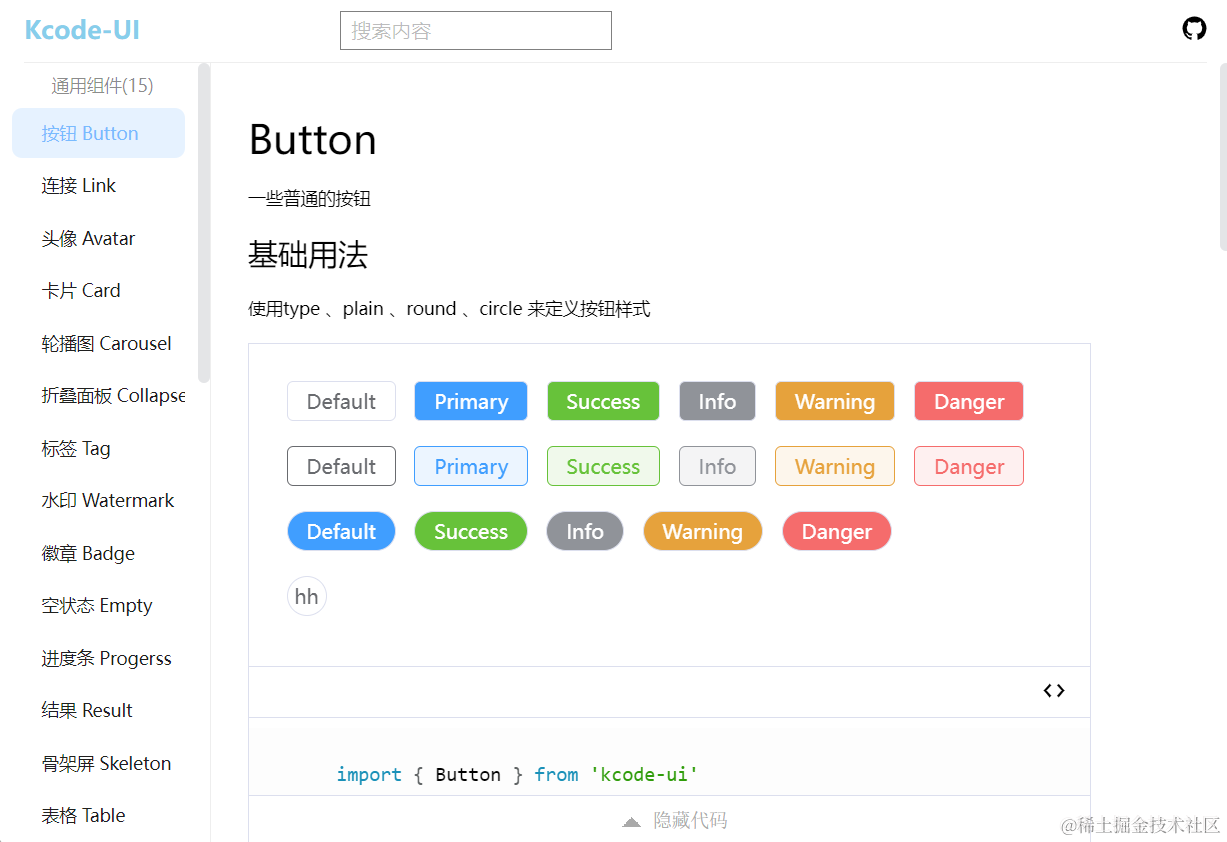Open 按钮 Button in the sidebar
Screen dimensions: 1227x842
[98, 134]
